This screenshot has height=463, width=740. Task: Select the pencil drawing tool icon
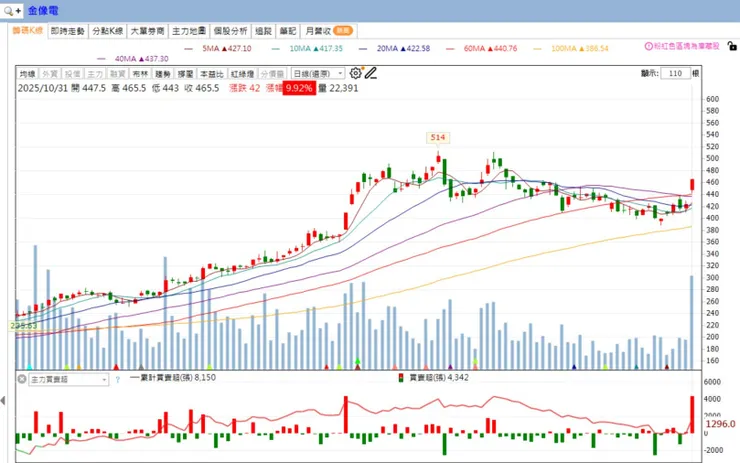click(x=370, y=73)
